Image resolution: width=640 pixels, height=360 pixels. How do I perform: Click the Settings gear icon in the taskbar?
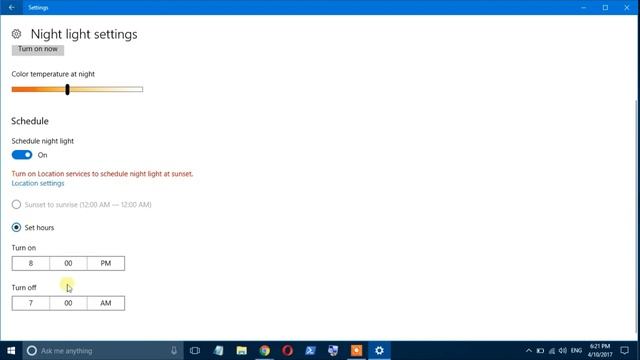pos(379,351)
